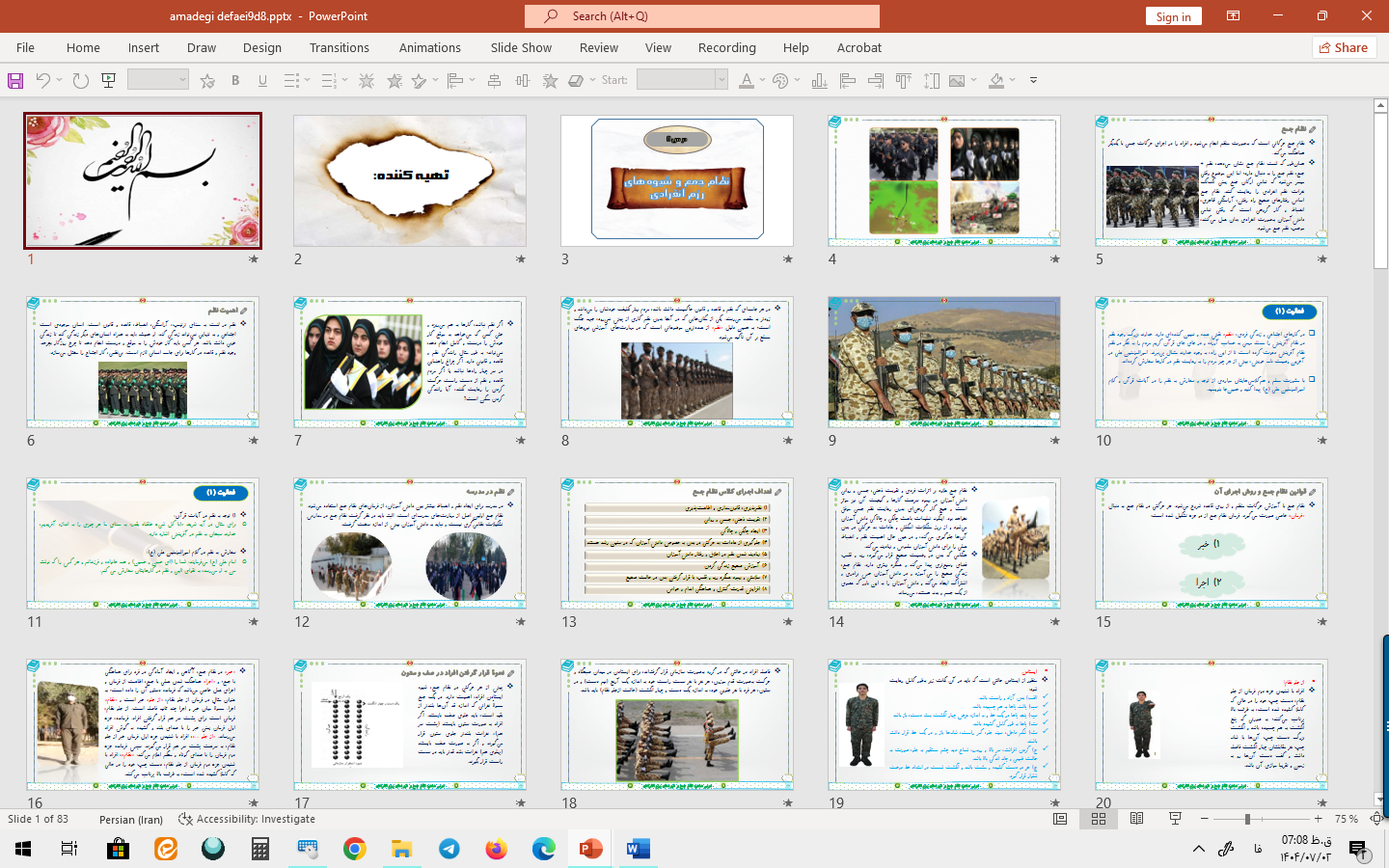
Task: Start Slide Show from status bar icon
Action: 1175,819
